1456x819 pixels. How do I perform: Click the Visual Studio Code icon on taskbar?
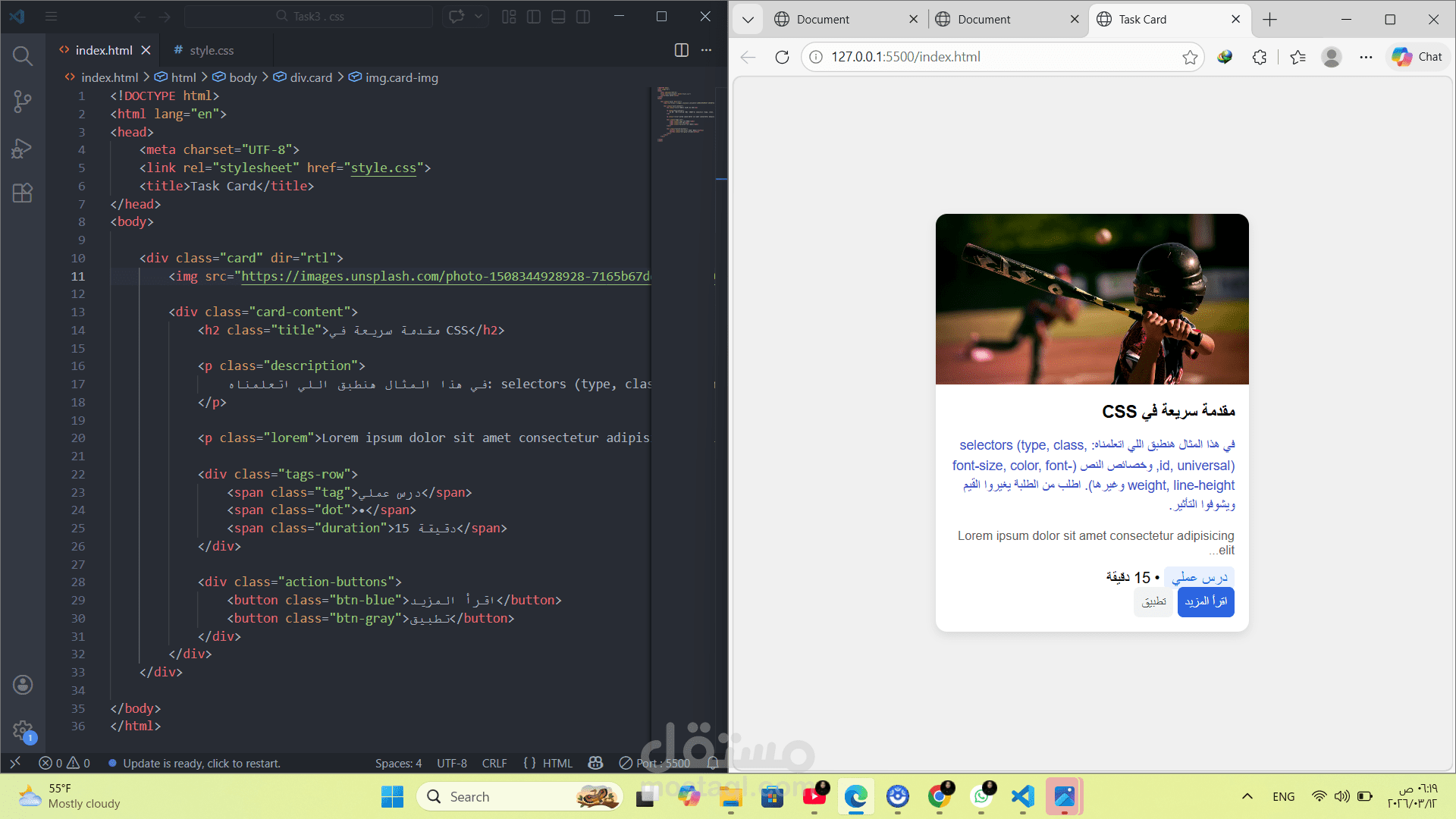pos(1022,797)
